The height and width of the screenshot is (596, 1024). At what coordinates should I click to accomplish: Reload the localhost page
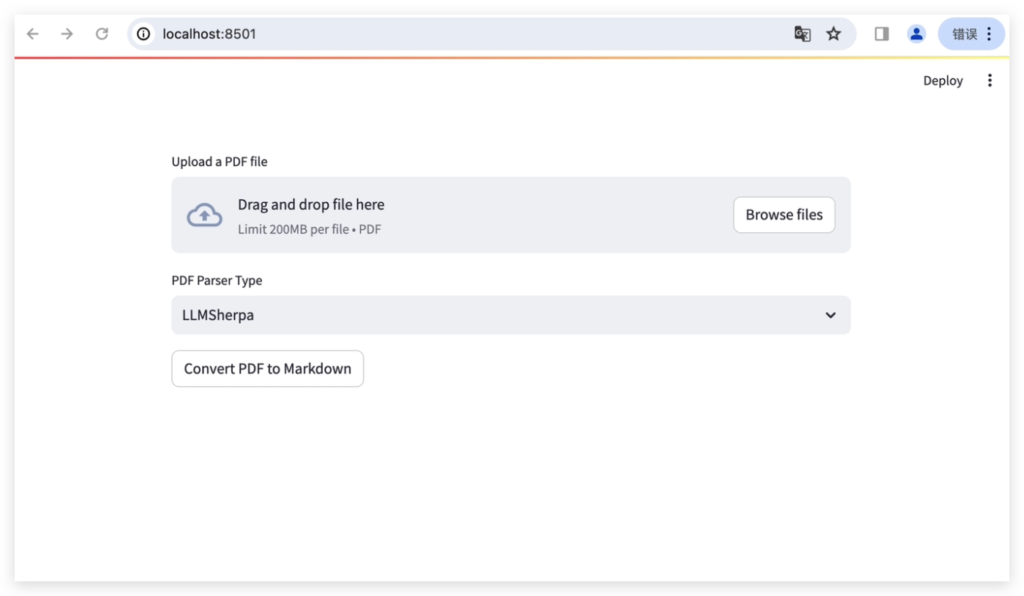coord(102,34)
